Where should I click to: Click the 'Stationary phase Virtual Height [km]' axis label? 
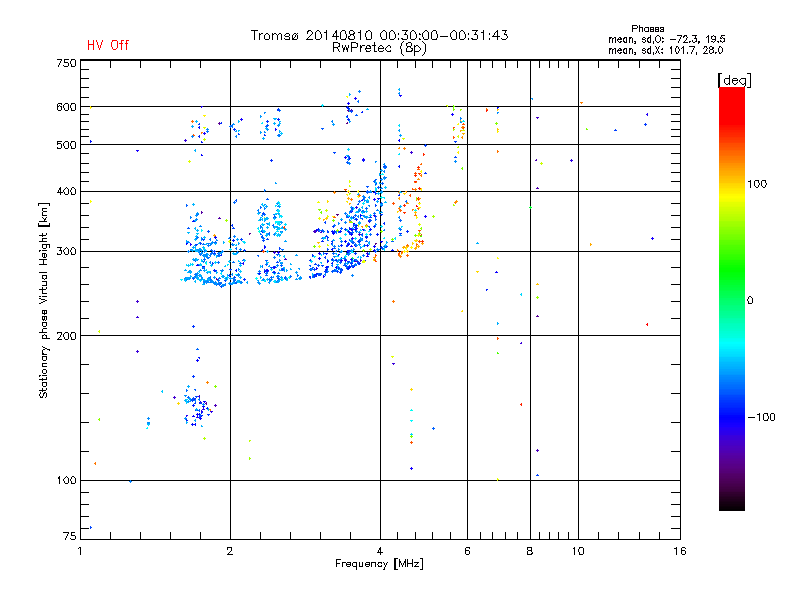44,301
